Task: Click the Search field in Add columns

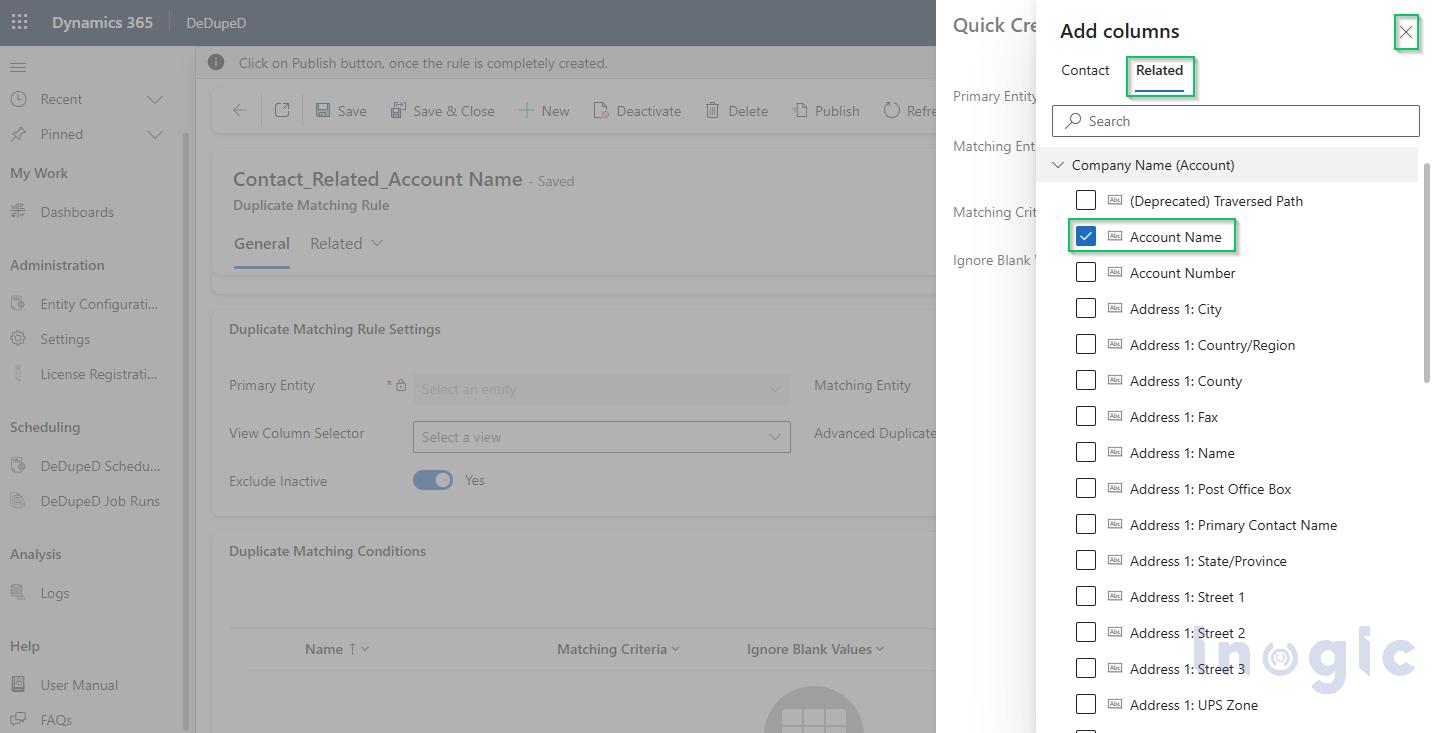Action: click(1235, 121)
